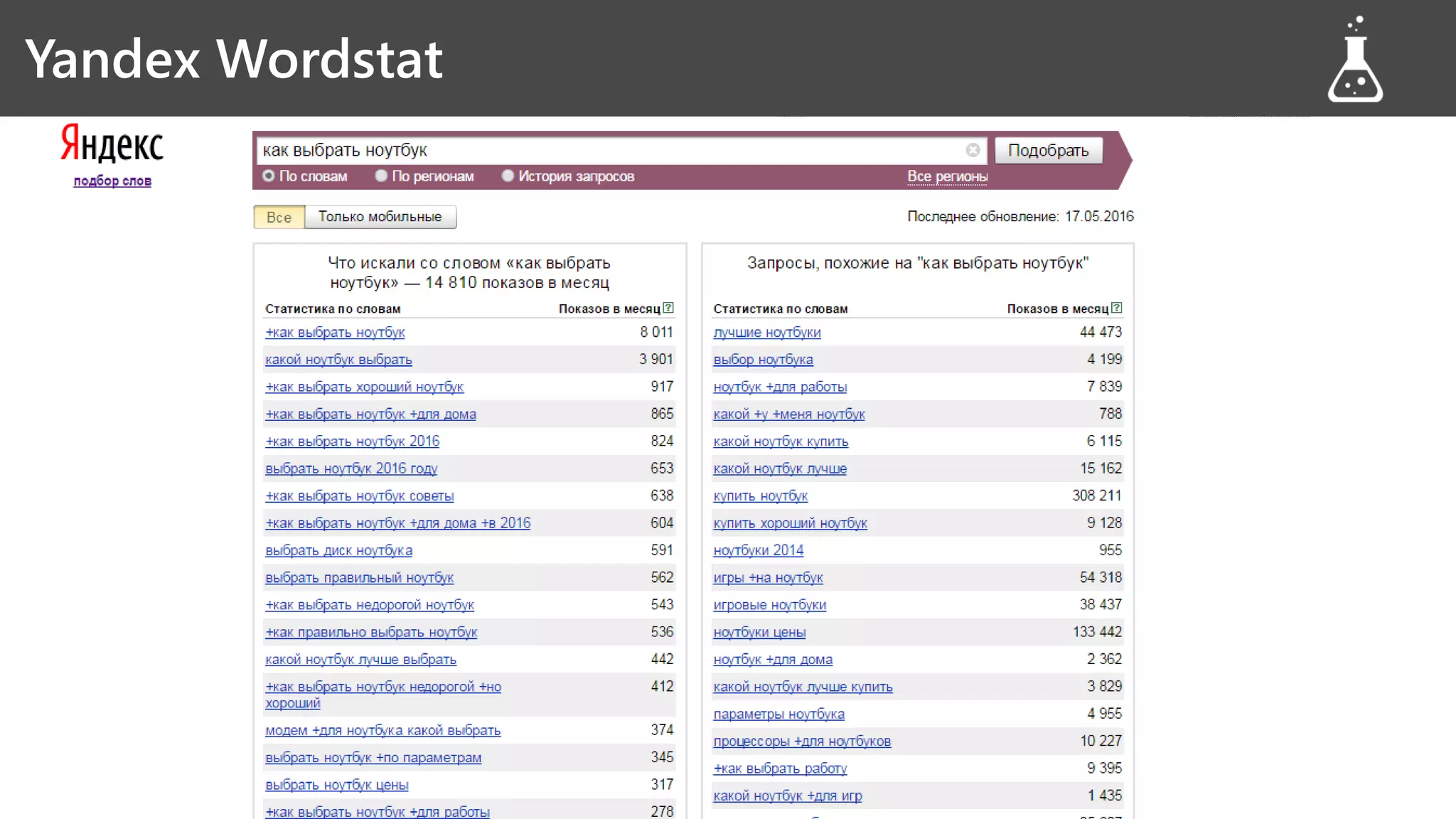The width and height of the screenshot is (1456, 819).
Task: Open the лучшие ноутбуки link
Action: tap(767, 332)
